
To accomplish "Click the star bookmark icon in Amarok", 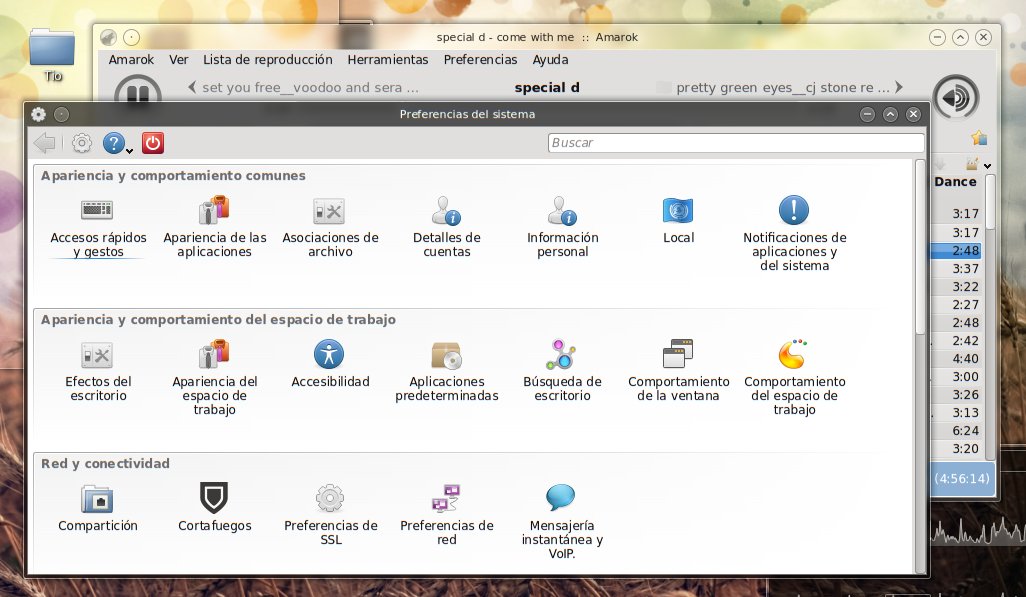I will coord(979,137).
